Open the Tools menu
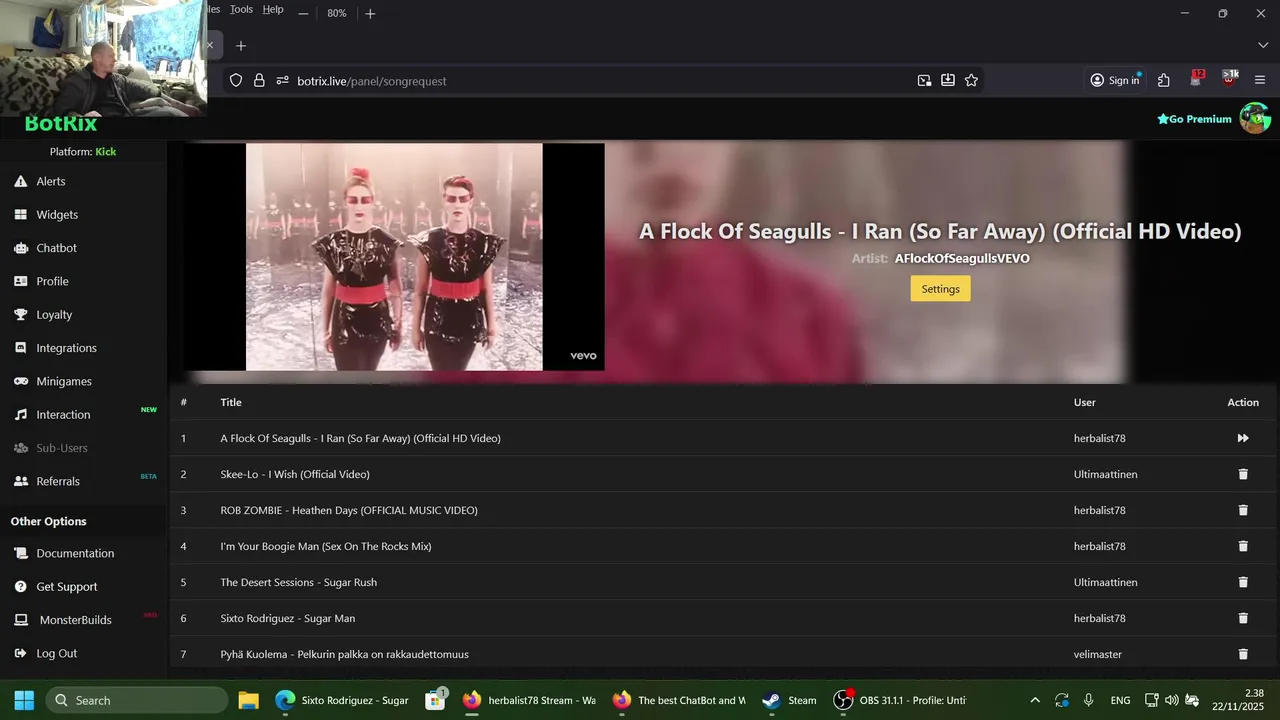Viewport: 1280px width, 720px height. click(x=241, y=9)
